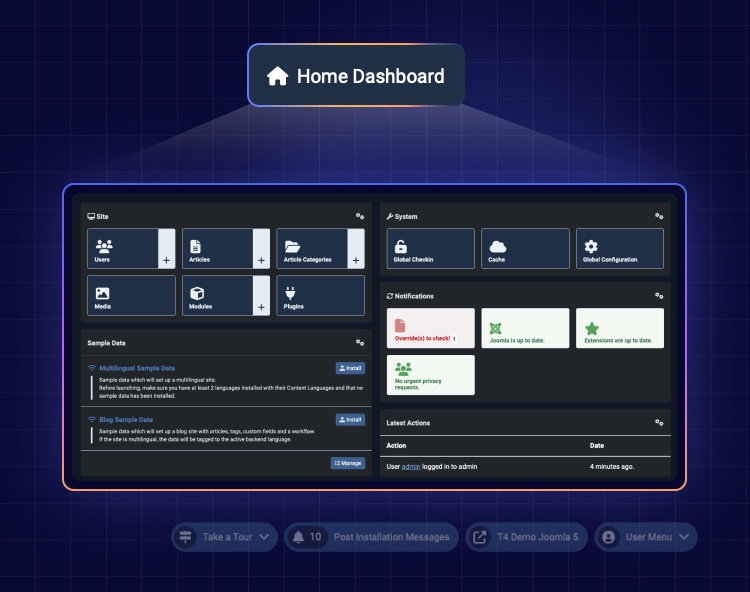The image size is (750, 592).
Task: Click Blog Sample Data title
Action: (126, 419)
